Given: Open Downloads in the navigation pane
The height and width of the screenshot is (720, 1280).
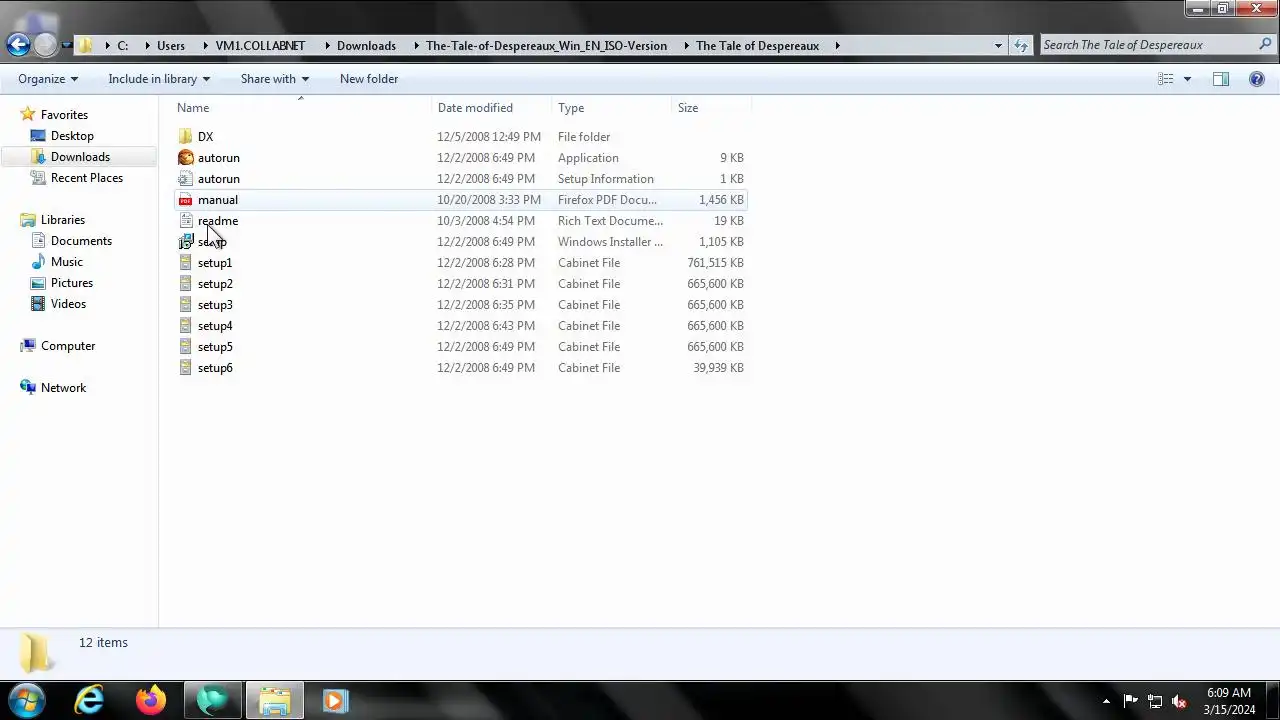Looking at the screenshot, I should 80,157.
